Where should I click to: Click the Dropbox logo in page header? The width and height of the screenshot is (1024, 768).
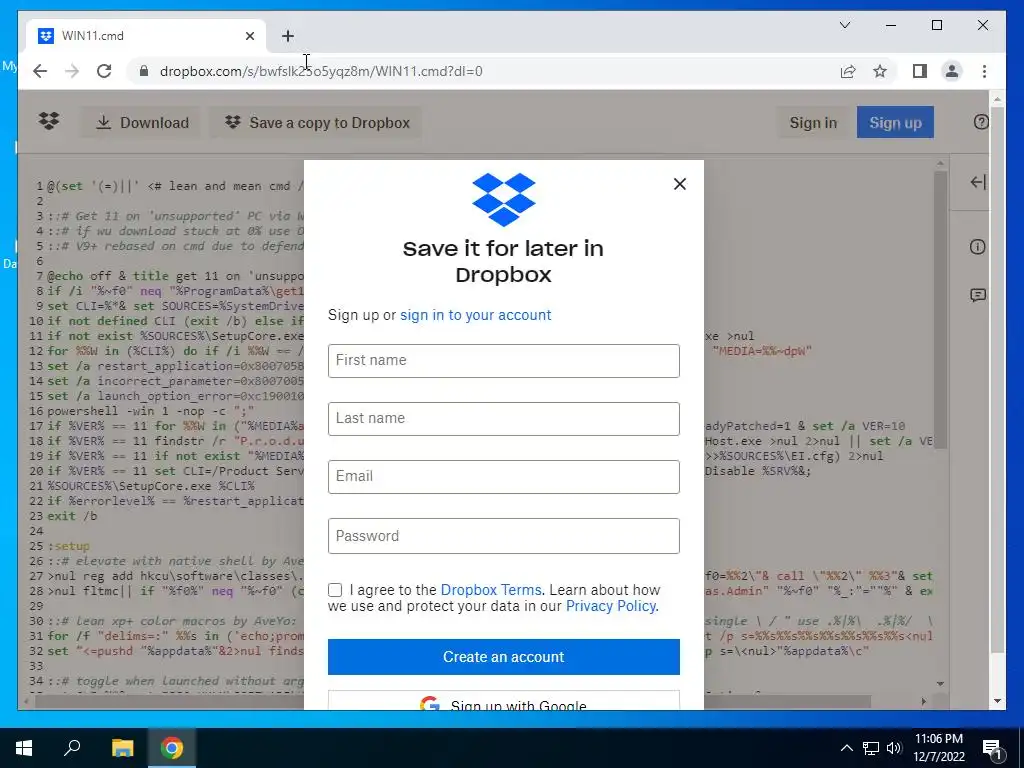coord(49,121)
